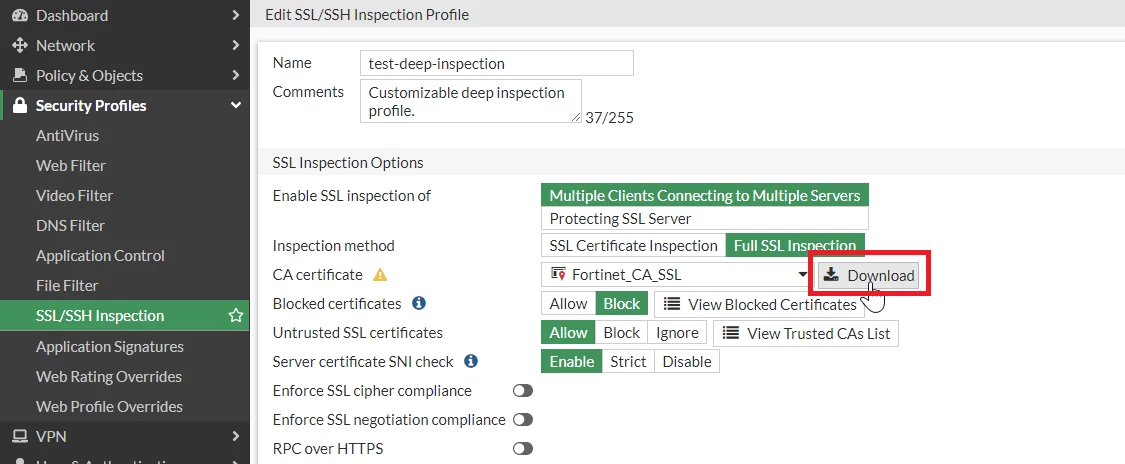The image size is (1125, 464).
Task: Click the Edit SSL/SSH Inspection Profile title
Action: point(367,14)
